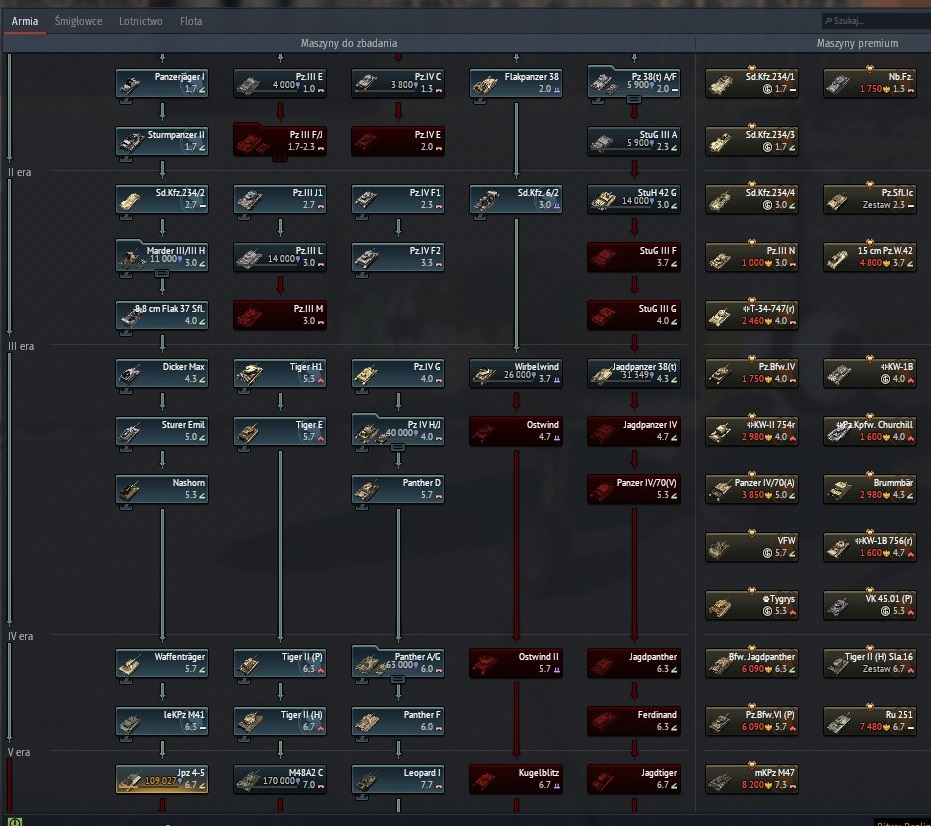Select the Dicker Max vehicle card

[162, 373]
